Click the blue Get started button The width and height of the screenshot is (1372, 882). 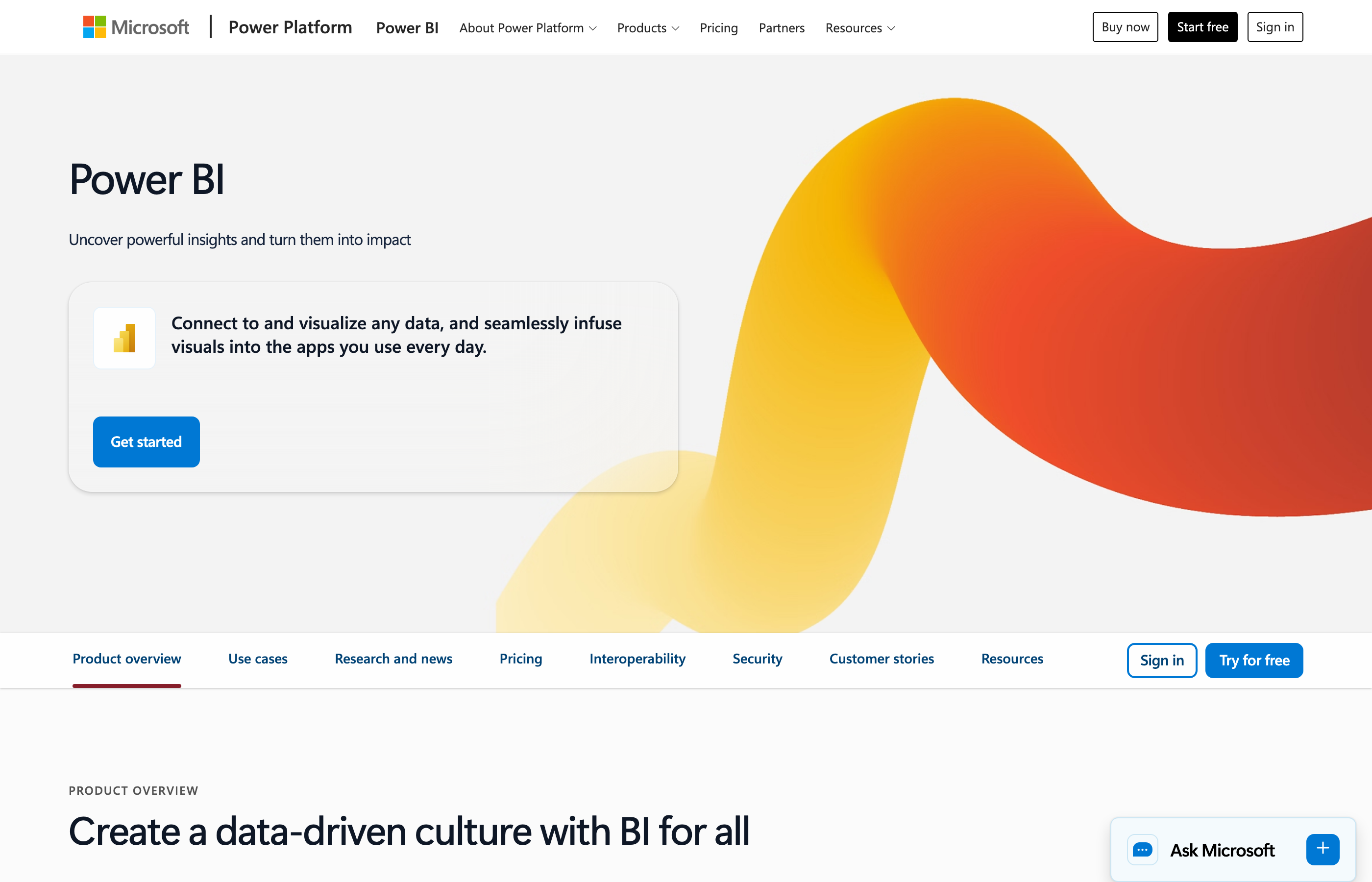click(x=147, y=441)
